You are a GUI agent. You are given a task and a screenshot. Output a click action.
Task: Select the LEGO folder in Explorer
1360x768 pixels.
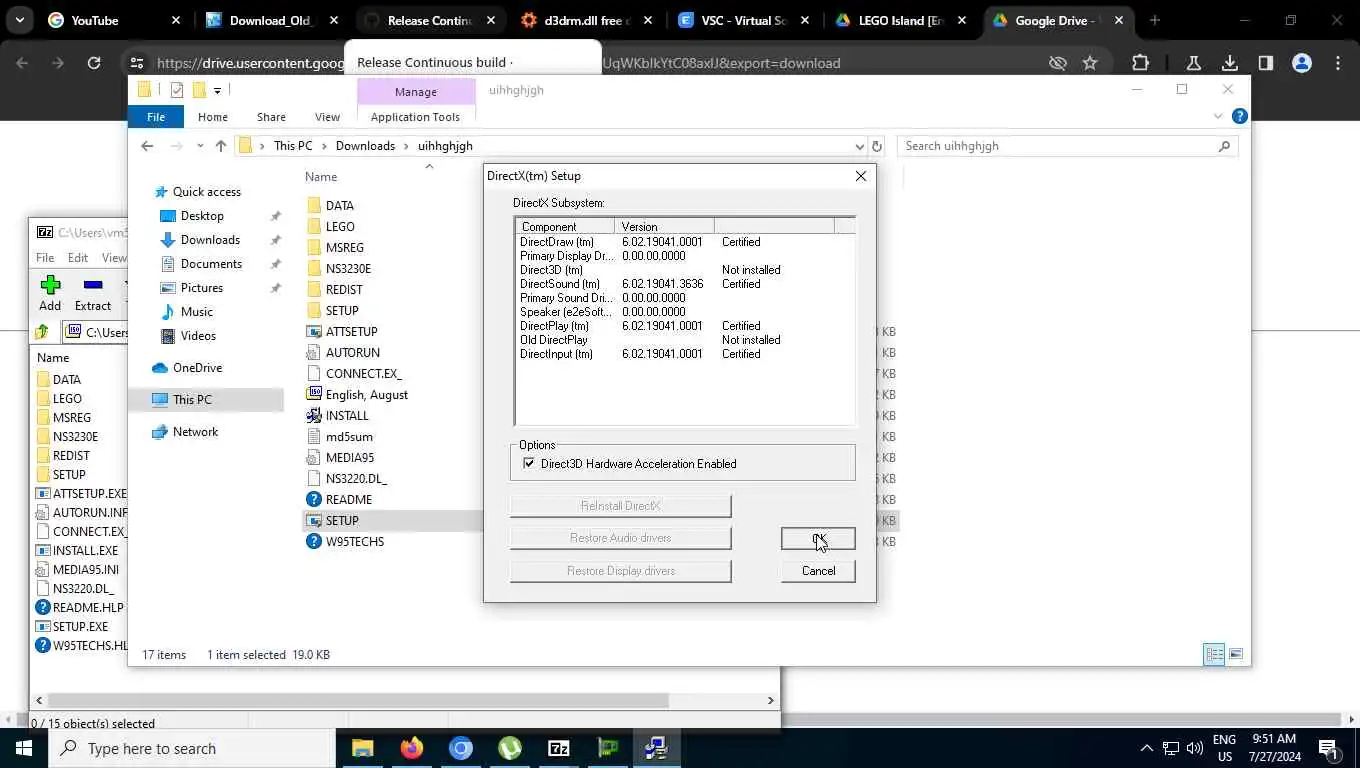click(340, 227)
